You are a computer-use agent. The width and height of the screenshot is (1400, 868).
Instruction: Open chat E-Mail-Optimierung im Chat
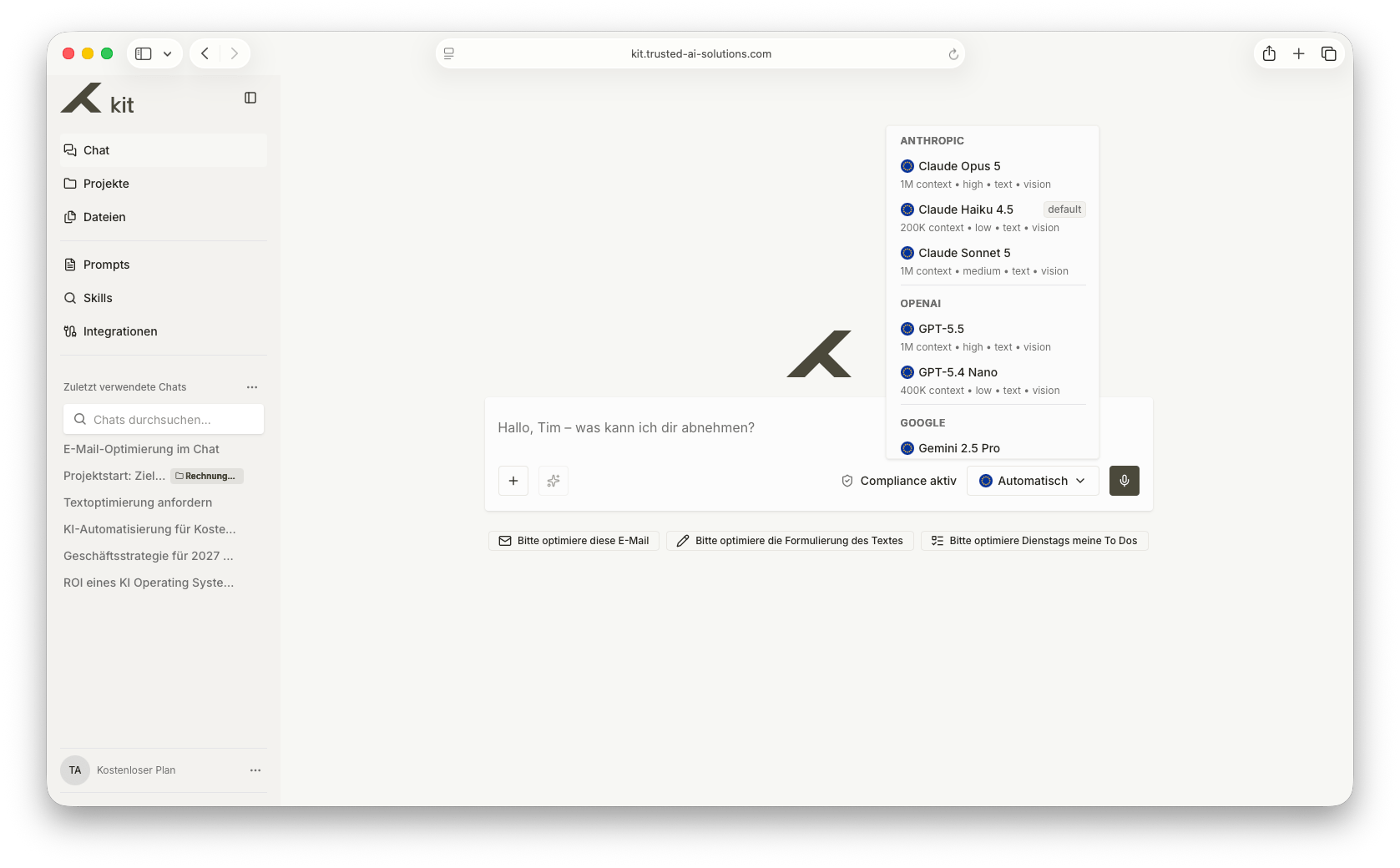pyautogui.click(x=141, y=449)
